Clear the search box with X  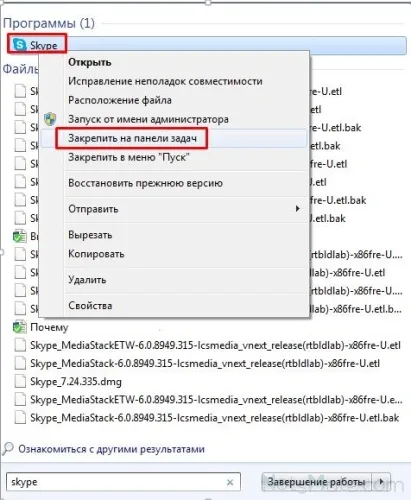click(230, 482)
